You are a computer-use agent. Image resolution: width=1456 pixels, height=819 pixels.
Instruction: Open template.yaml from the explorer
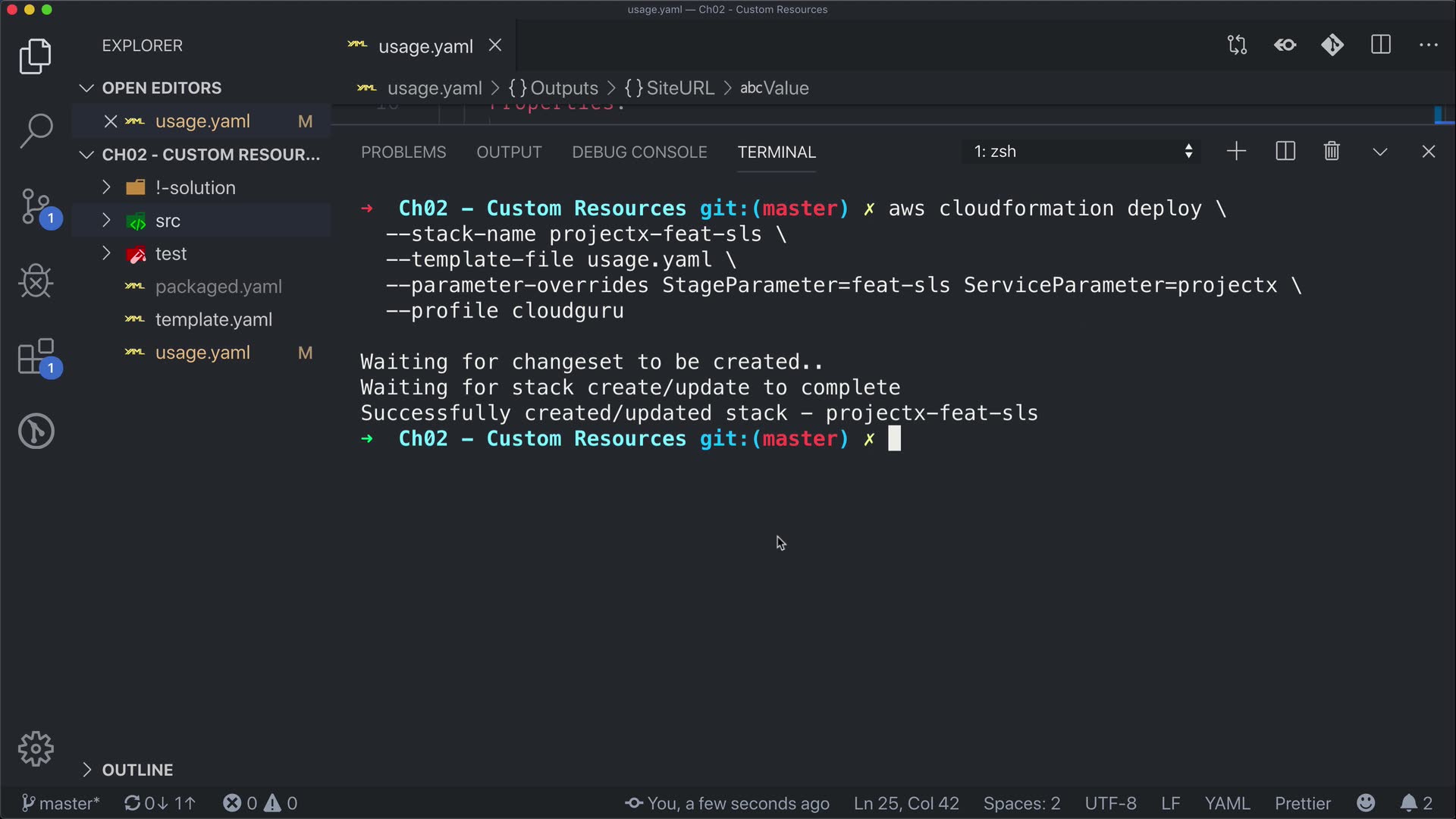[x=213, y=320]
